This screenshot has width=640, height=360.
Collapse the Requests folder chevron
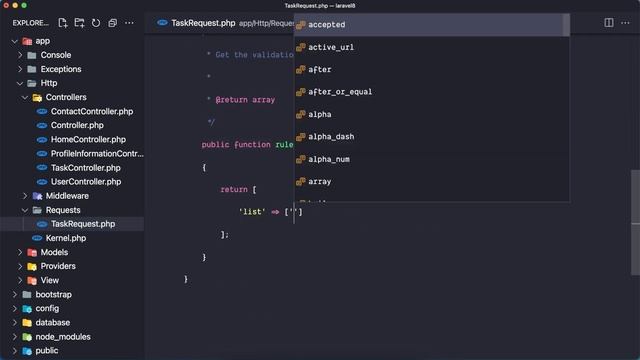coord(25,210)
